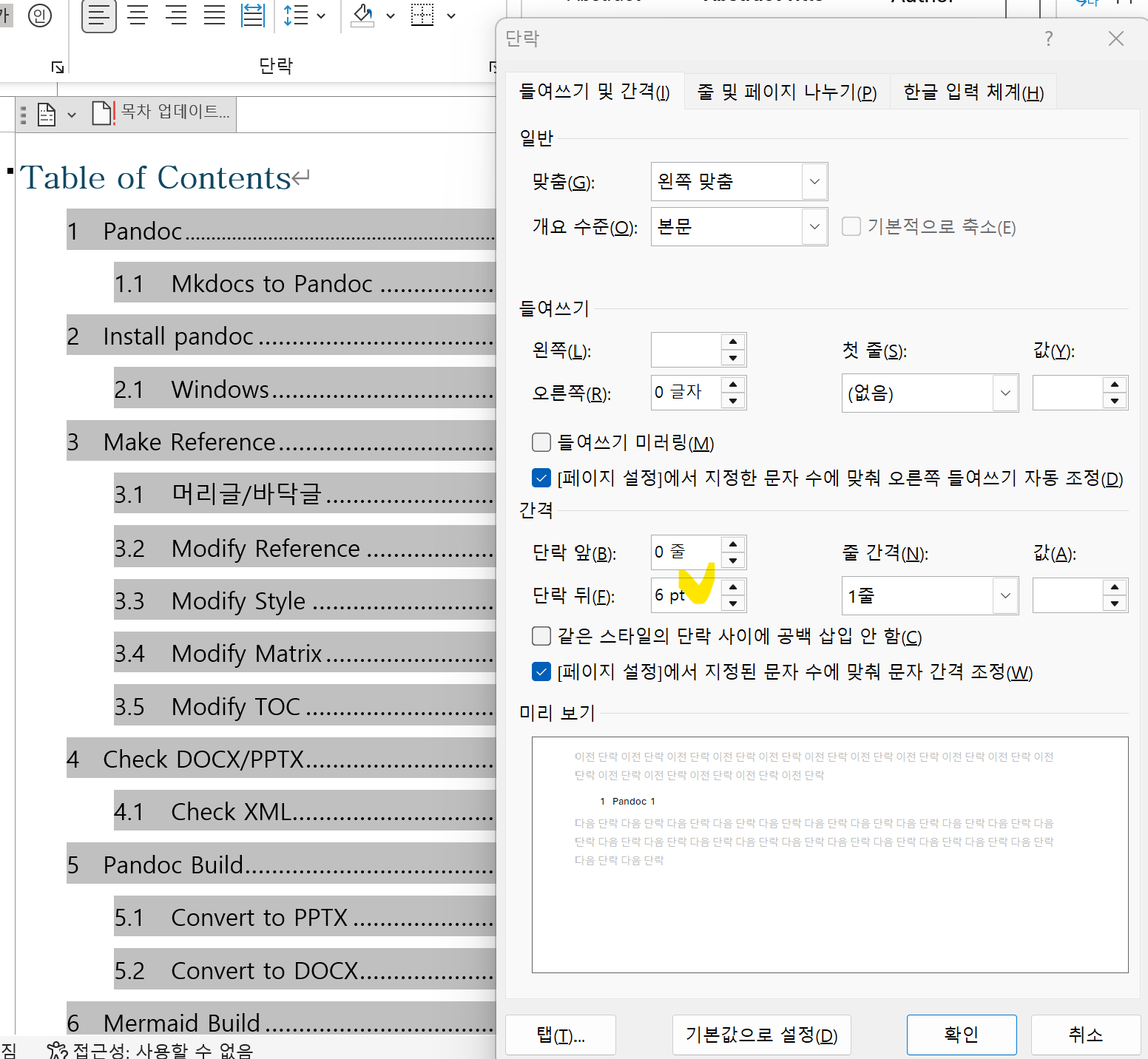Open the 줄 간격 line spacing dropdown

click(x=930, y=595)
